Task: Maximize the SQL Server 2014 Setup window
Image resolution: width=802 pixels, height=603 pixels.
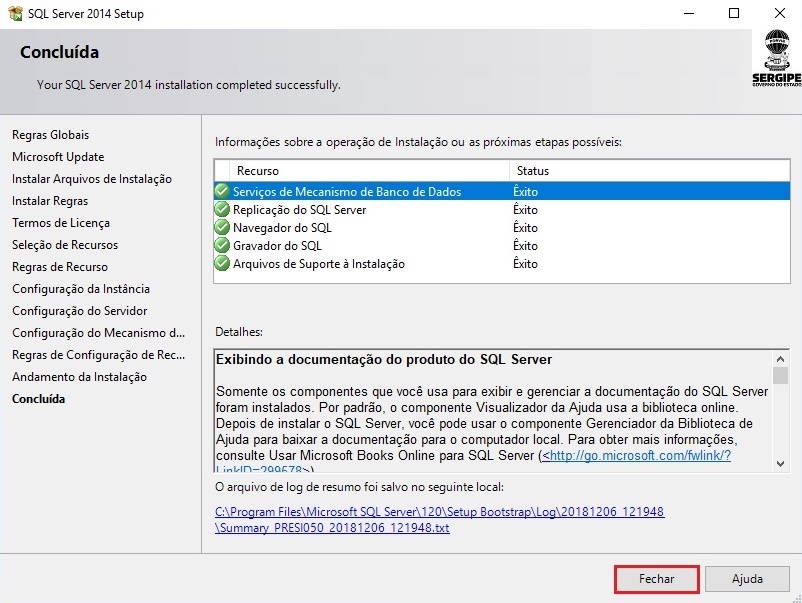Action: (734, 14)
